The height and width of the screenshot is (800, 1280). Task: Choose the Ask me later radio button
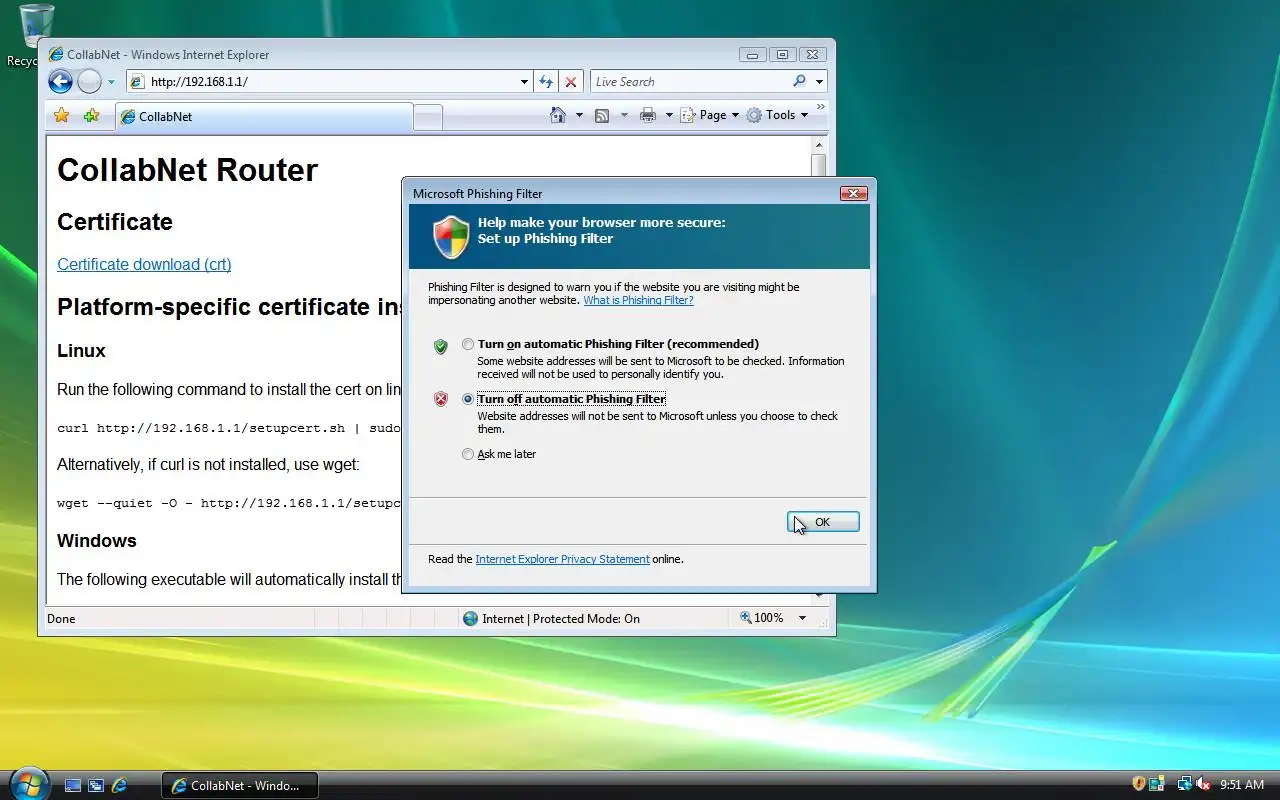[x=468, y=454]
